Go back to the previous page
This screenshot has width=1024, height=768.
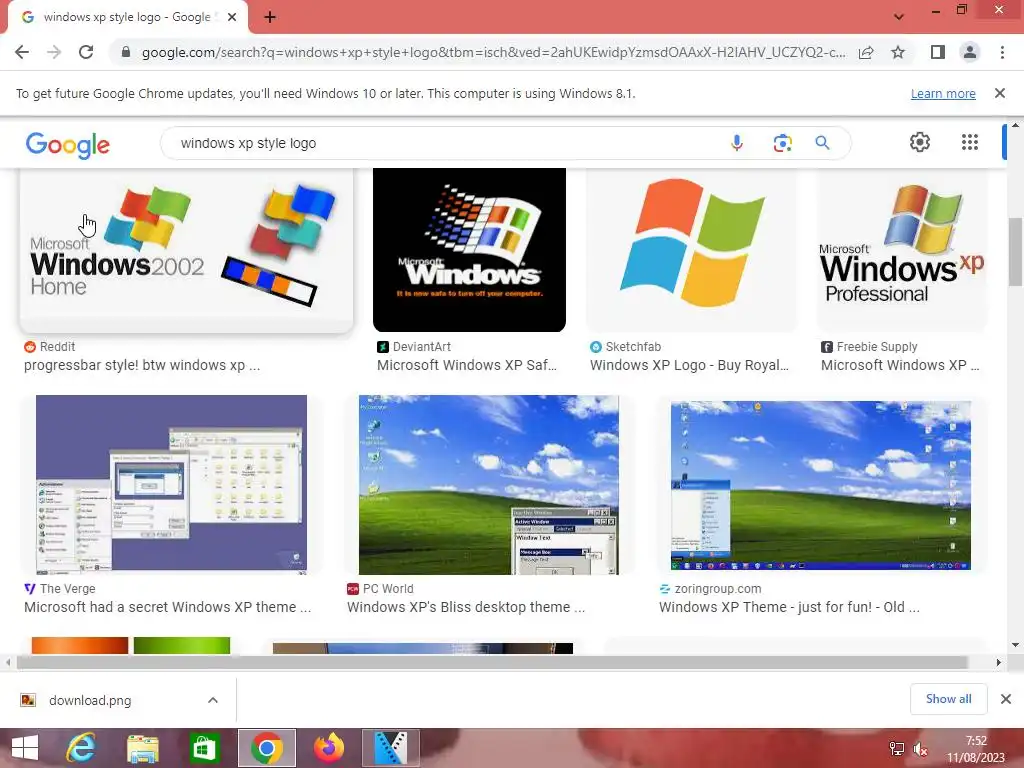tap(22, 52)
